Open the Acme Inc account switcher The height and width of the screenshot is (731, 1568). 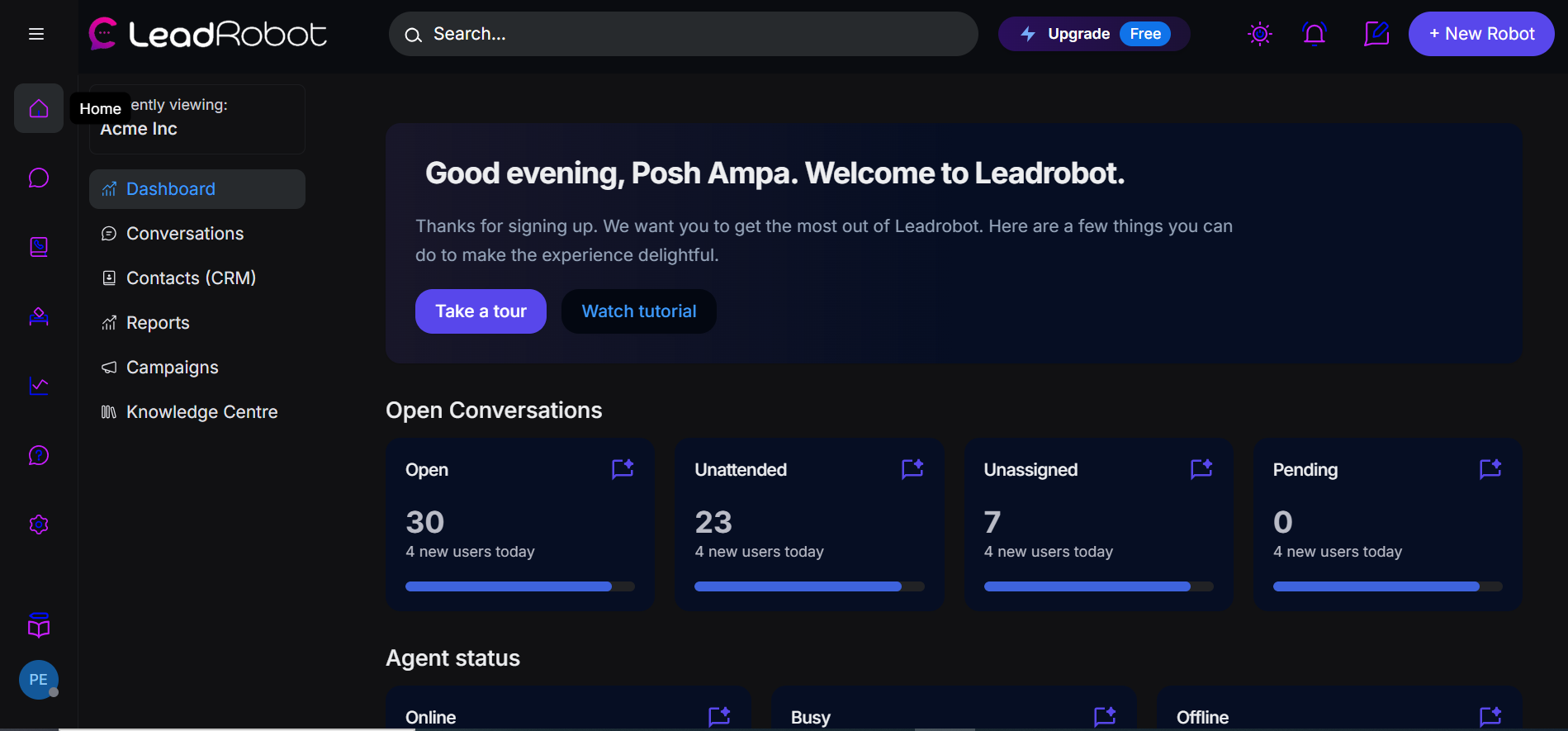pyautogui.click(x=197, y=118)
